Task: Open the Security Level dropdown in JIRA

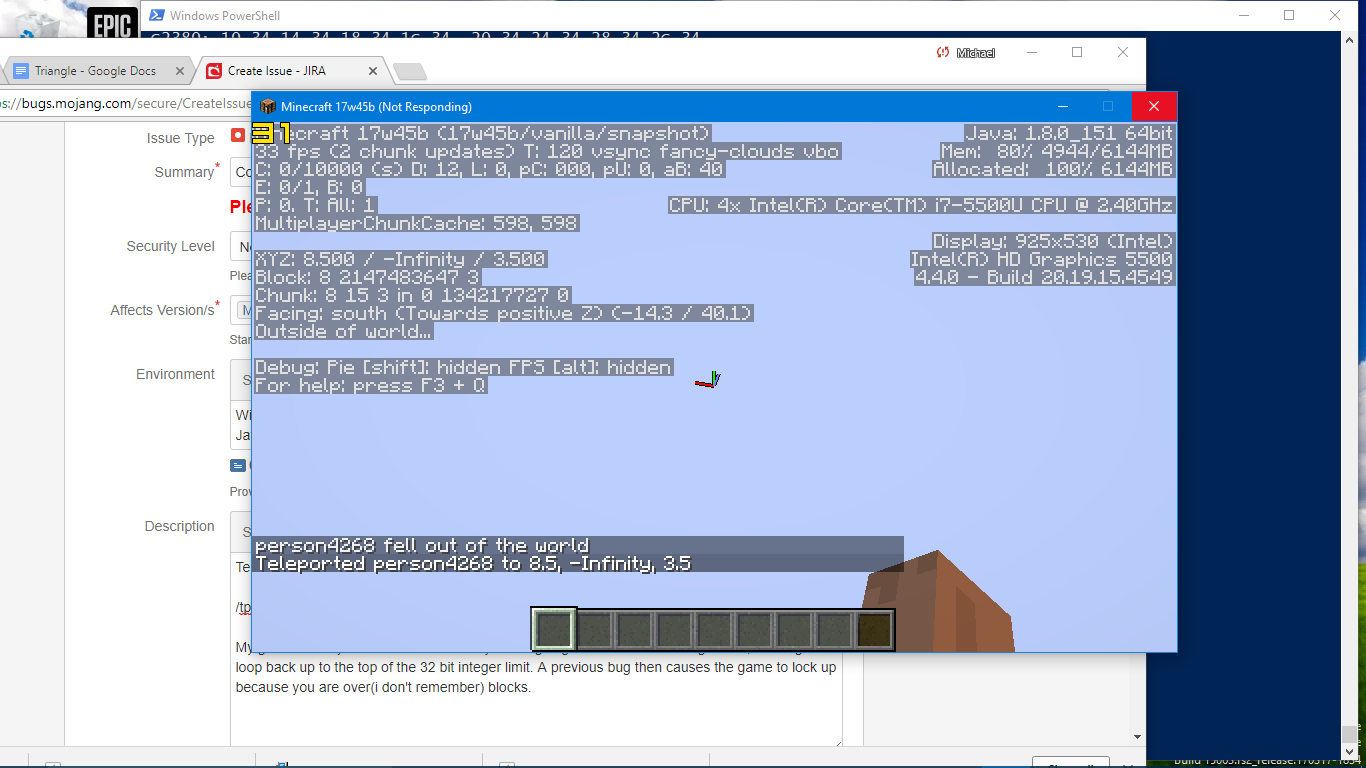Action: pos(241,246)
